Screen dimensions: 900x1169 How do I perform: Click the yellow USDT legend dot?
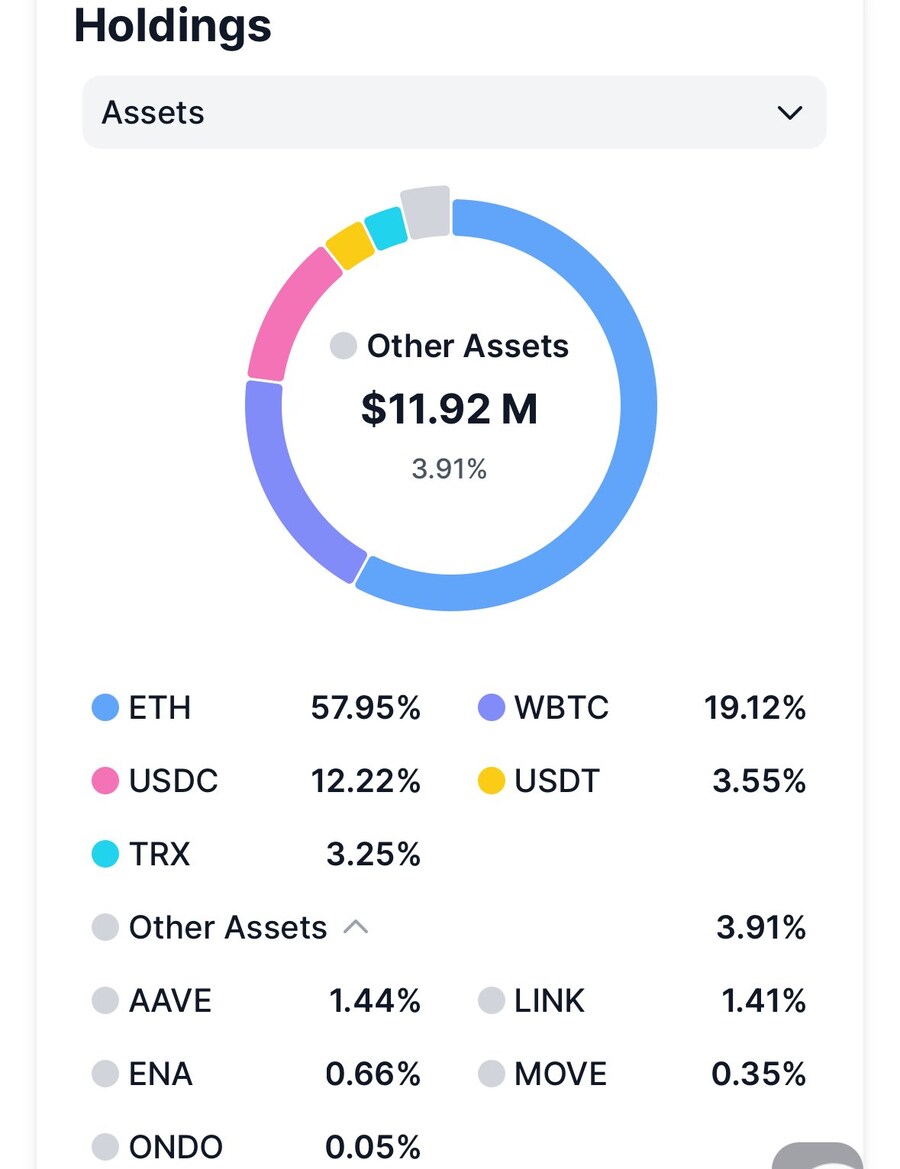point(491,781)
